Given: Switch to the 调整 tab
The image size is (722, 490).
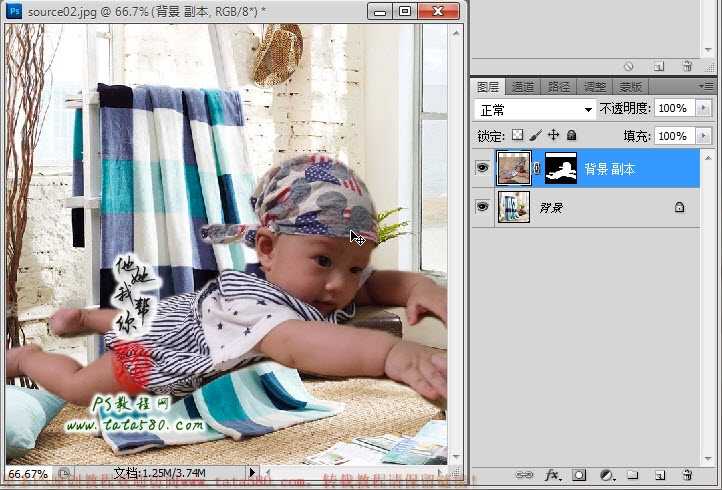Looking at the screenshot, I should coord(595,87).
